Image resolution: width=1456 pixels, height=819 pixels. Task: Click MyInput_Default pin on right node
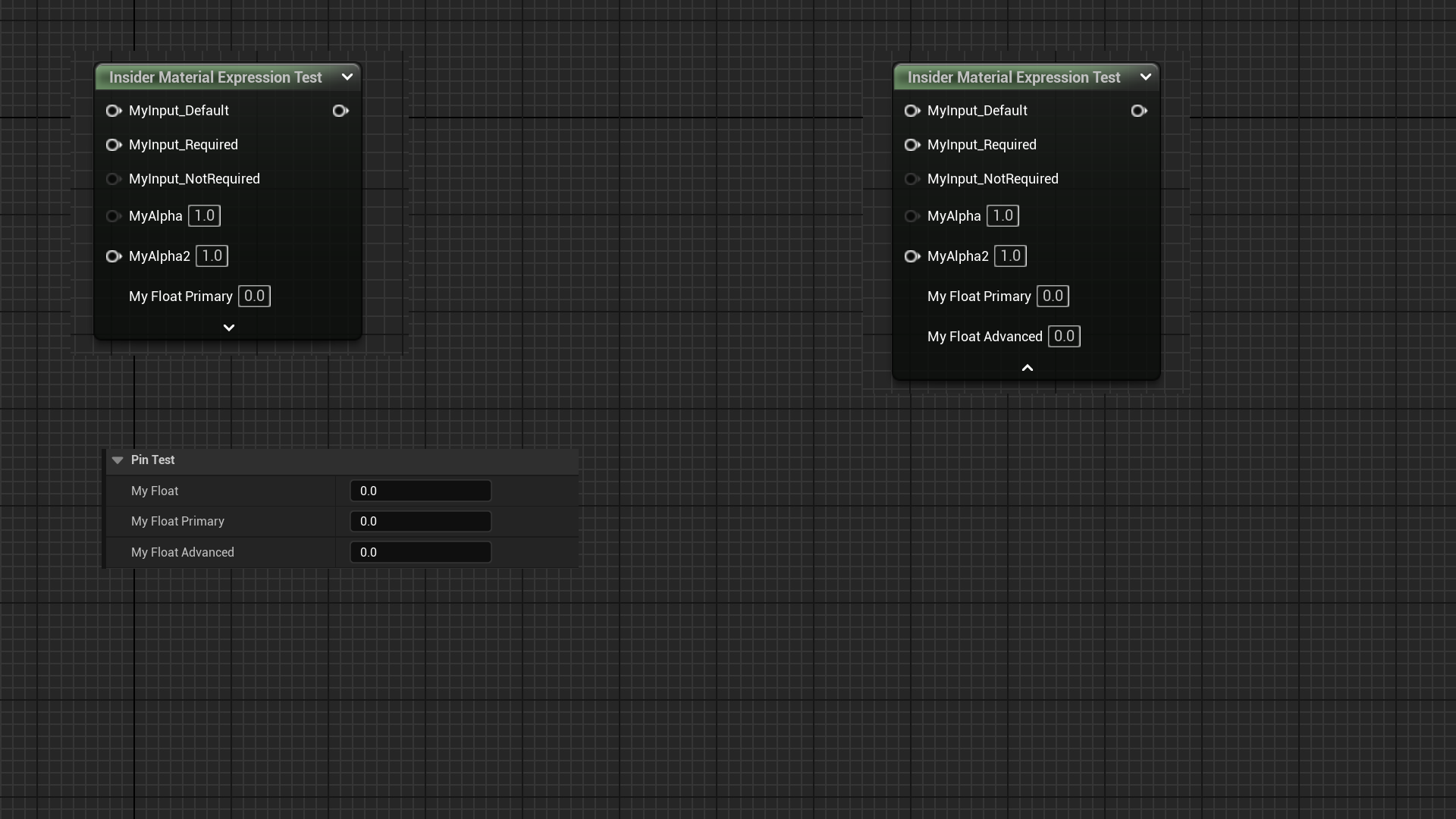pos(912,111)
